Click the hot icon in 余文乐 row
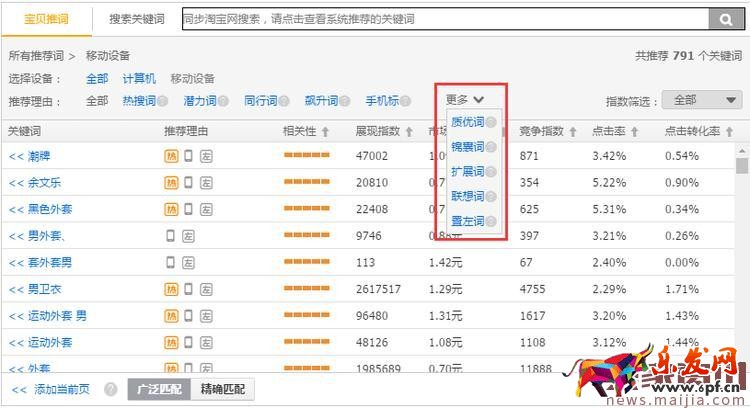750x408 pixels. tap(171, 182)
